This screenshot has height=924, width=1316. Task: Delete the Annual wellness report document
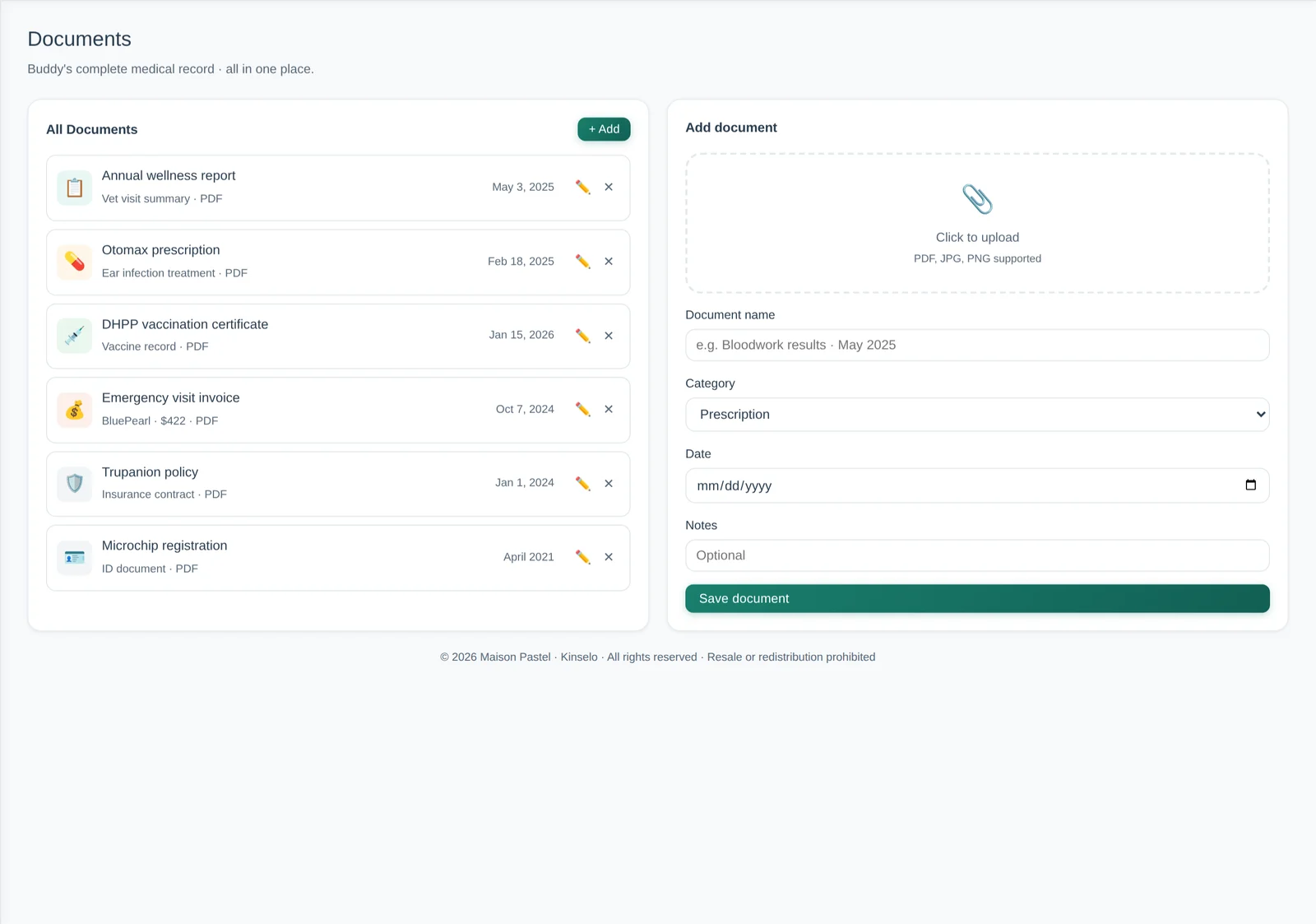(x=609, y=188)
